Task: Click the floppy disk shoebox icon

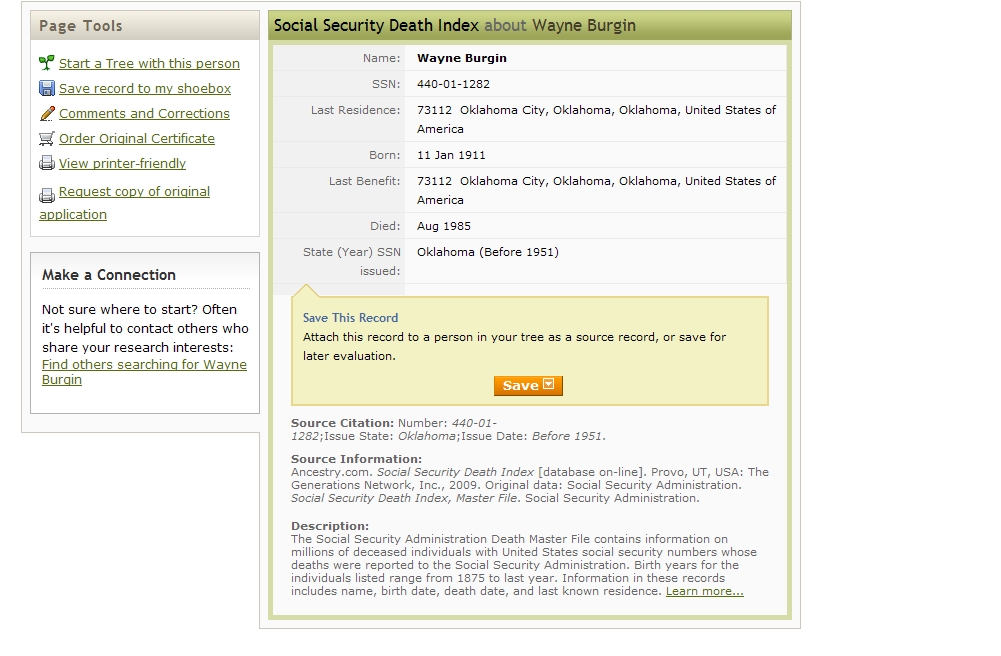Action: pyautogui.click(x=47, y=88)
